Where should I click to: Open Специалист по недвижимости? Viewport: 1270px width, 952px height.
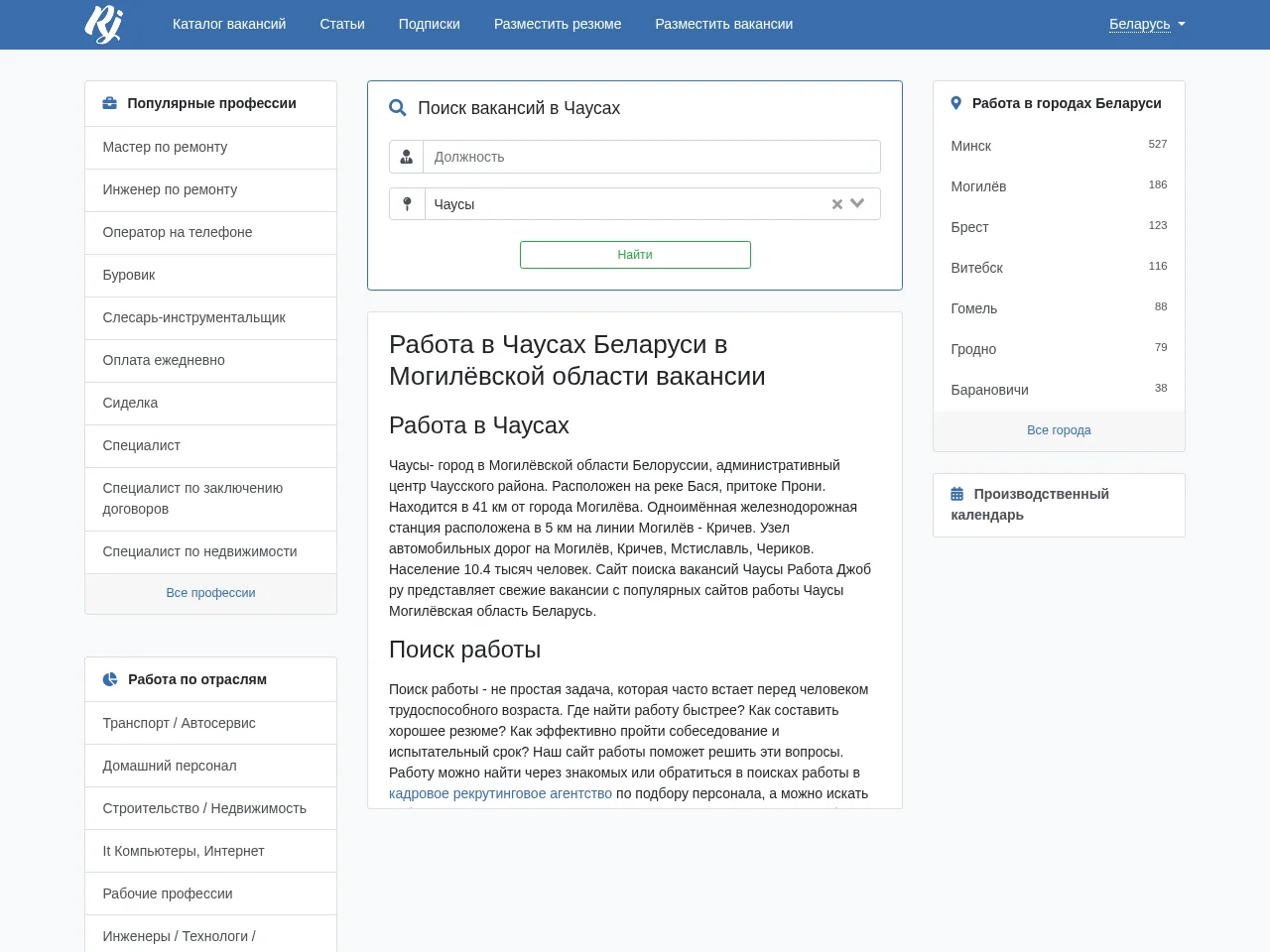tap(210, 551)
